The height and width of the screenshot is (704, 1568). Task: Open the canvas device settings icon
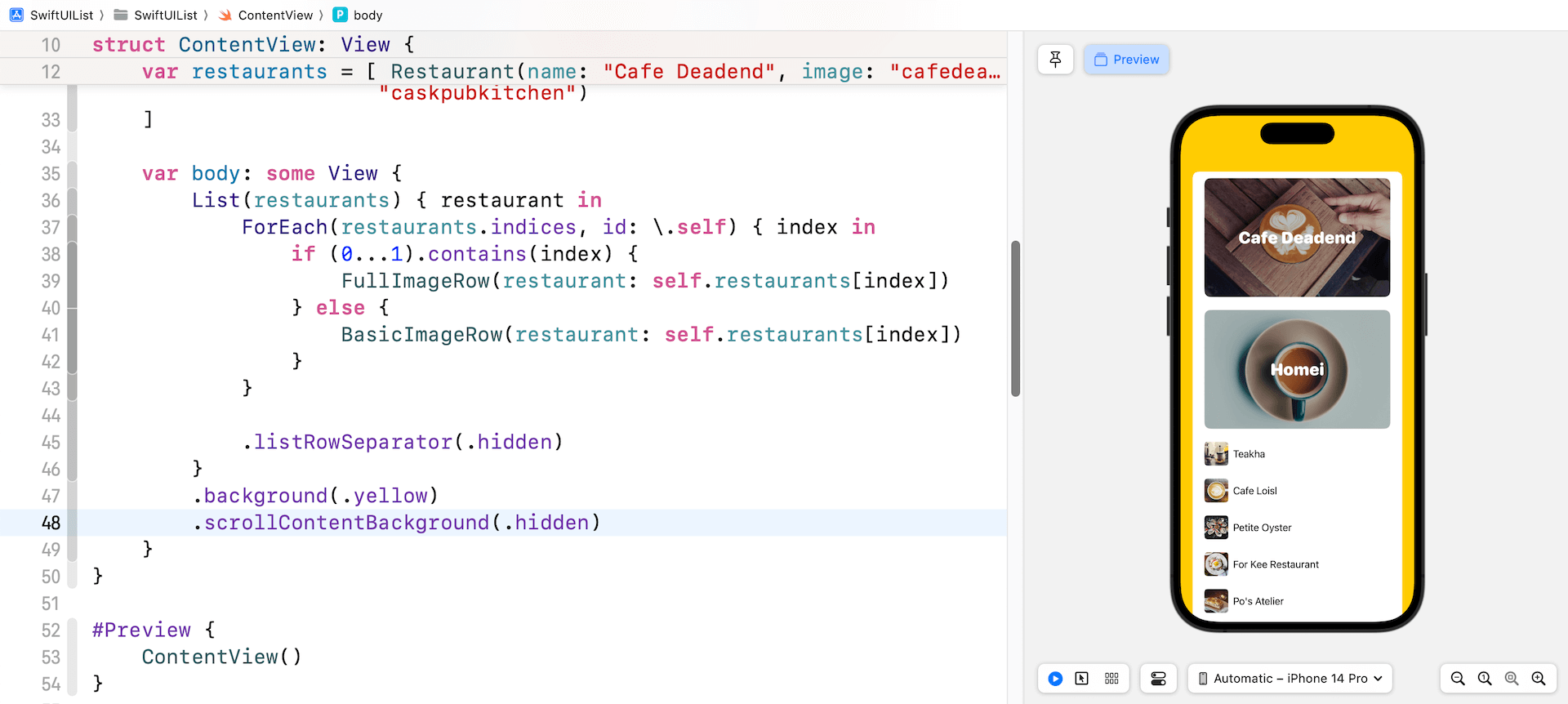tap(1158, 679)
